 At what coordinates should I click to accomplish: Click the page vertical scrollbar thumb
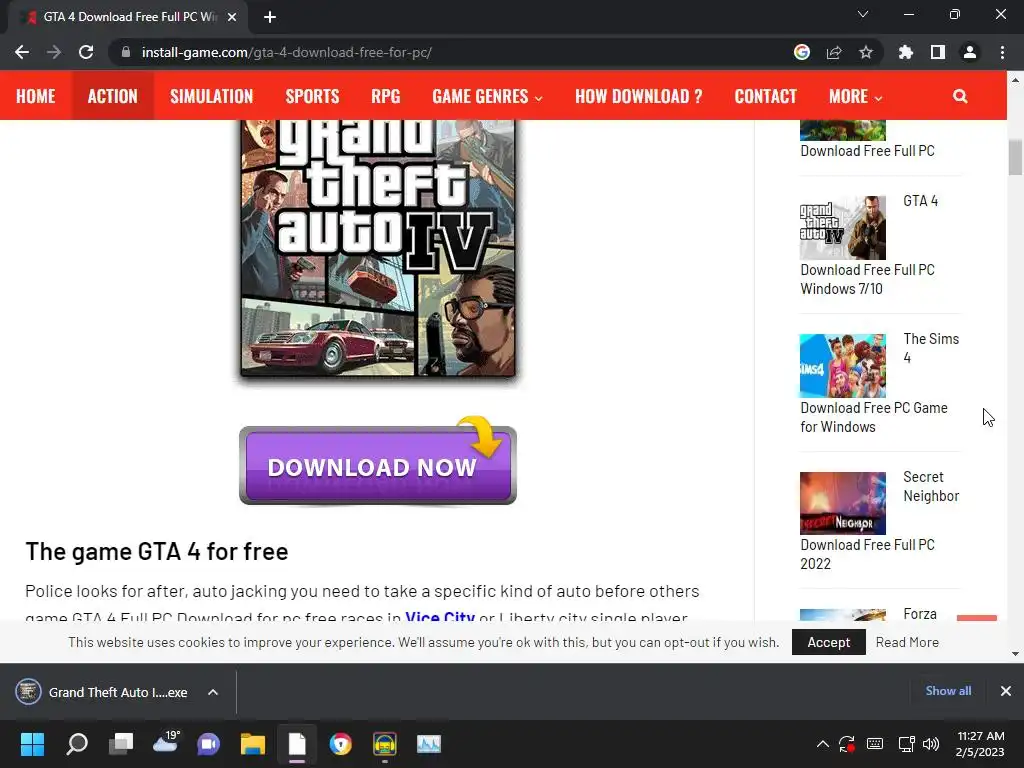click(x=1015, y=157)
